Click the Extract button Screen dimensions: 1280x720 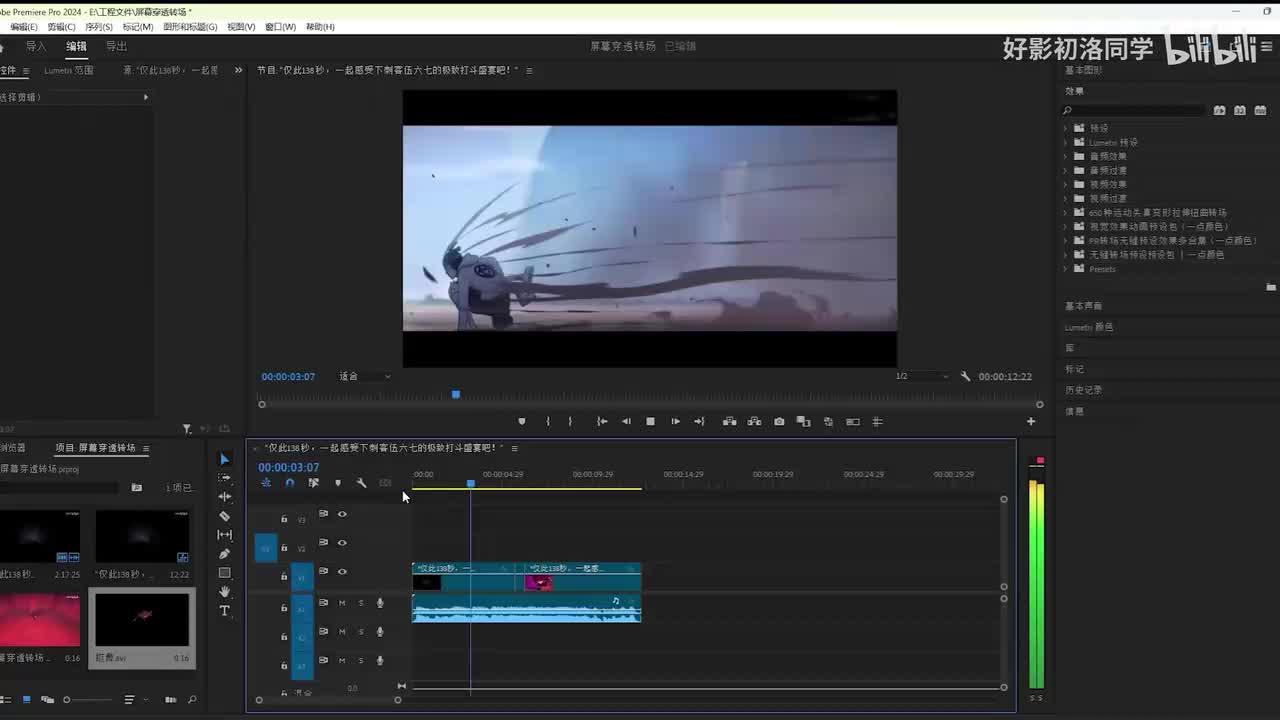pyautogui.click(x=754, y=422)
